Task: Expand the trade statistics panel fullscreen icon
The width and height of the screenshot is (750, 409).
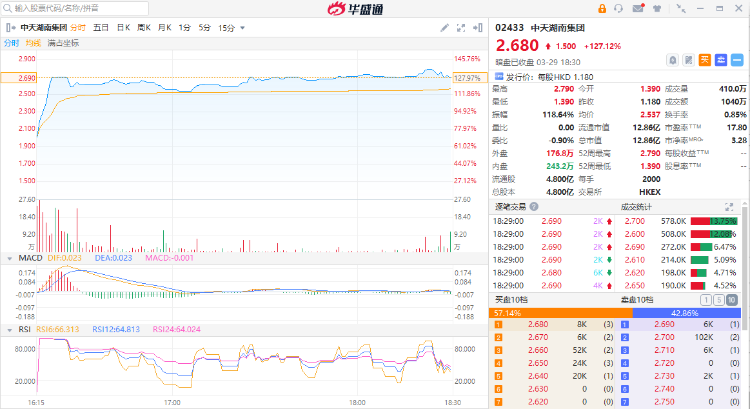Action: [729, 207]
